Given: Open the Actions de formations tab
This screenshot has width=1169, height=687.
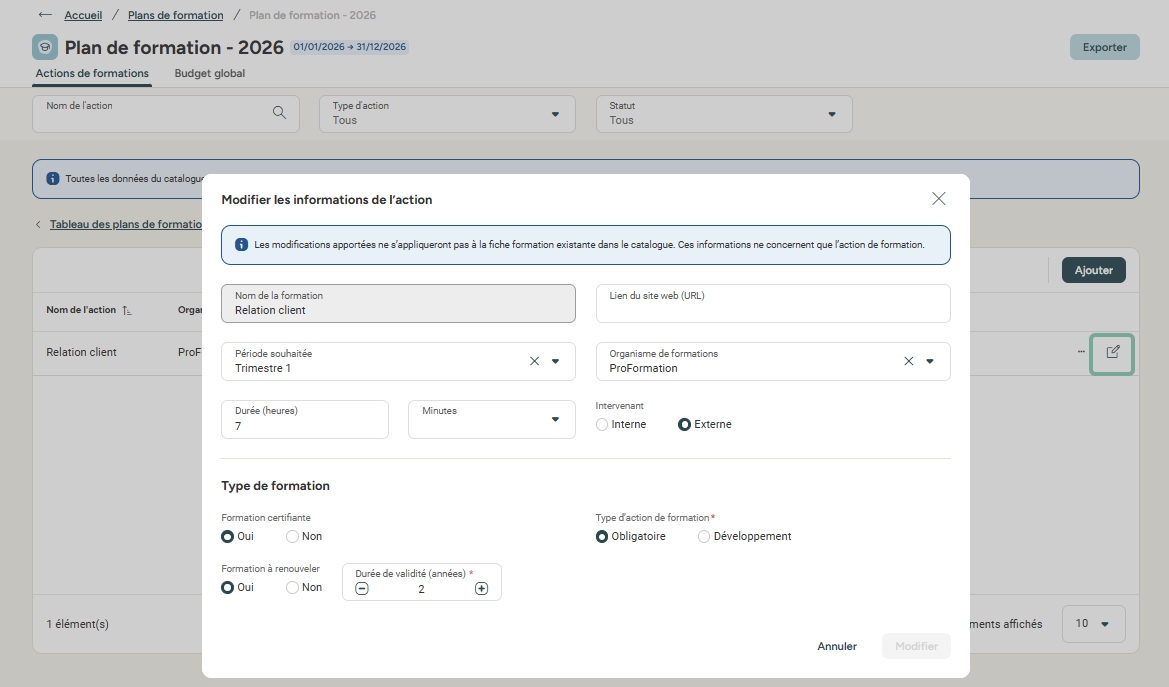Looking at the screenshot, I should click(x=92, y=74).
